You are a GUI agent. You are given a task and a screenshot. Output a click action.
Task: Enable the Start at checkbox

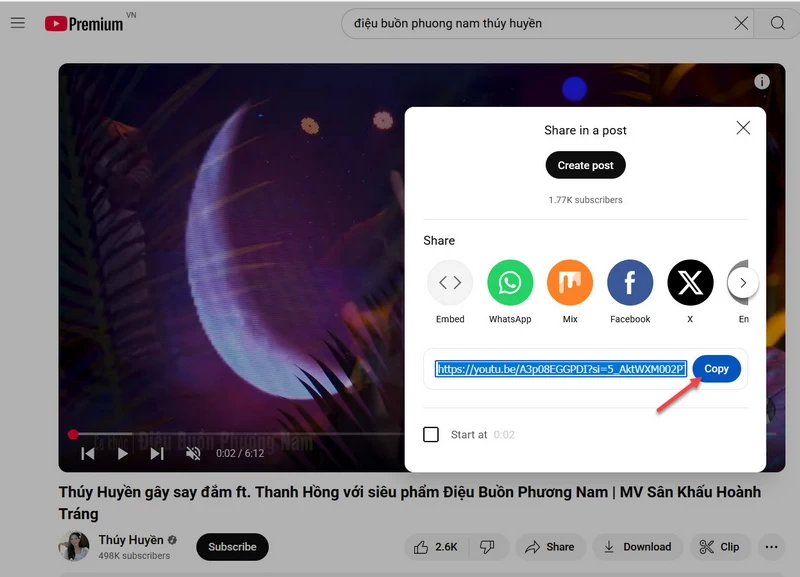click(x=431, y=435)
